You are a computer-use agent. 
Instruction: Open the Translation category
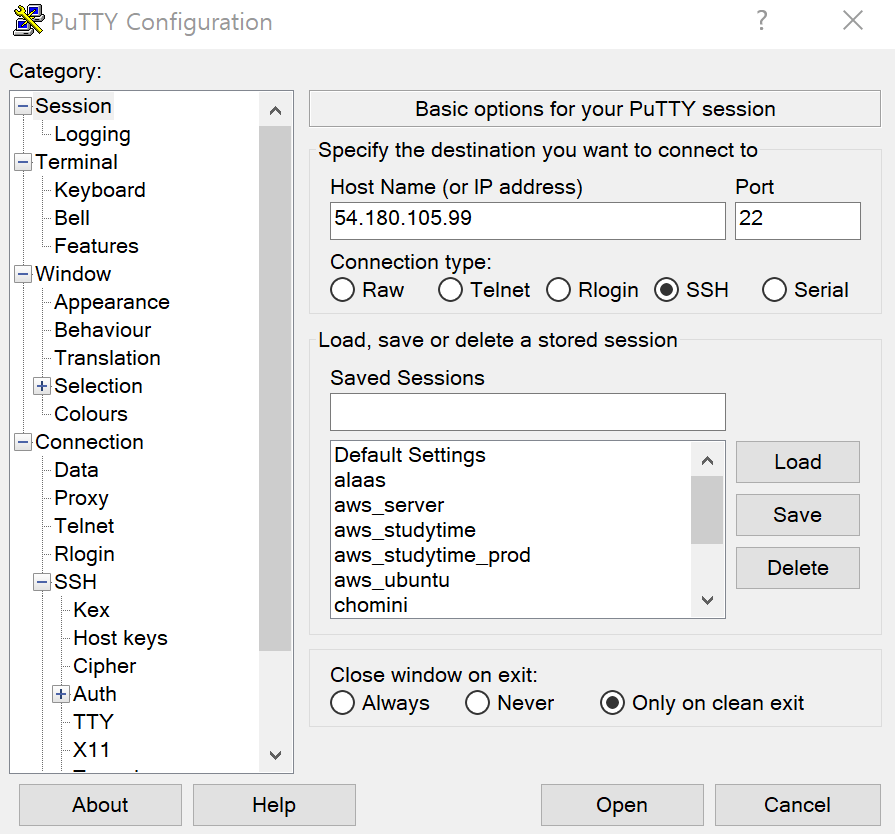pyautogui.click(x=107, y=358)
